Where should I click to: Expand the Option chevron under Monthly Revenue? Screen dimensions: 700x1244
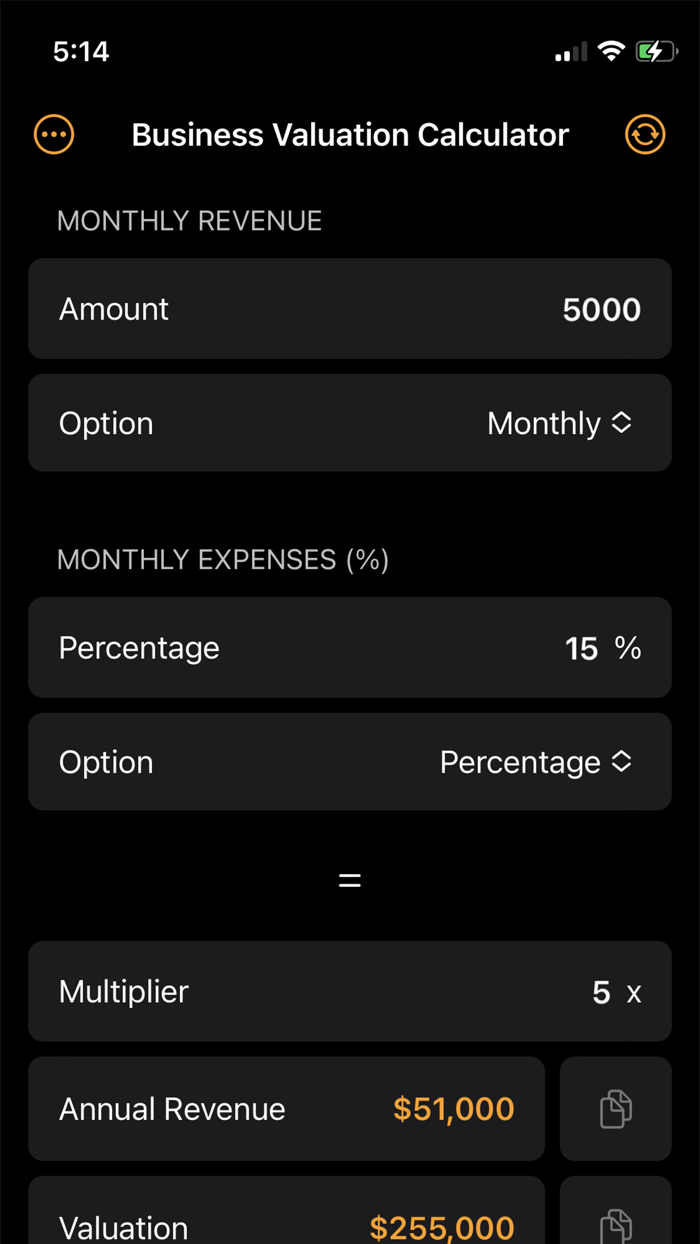pos(622,422)
